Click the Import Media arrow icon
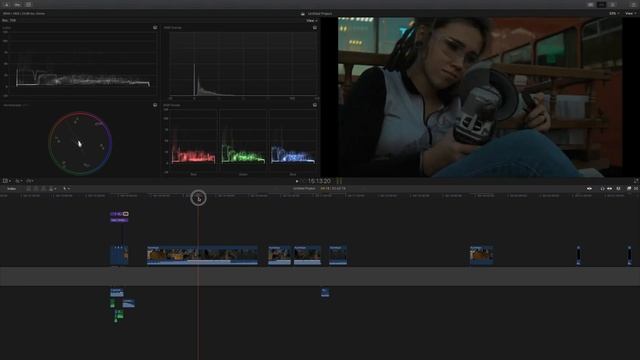This screenshot has width=640, height=360. point(7,4)
